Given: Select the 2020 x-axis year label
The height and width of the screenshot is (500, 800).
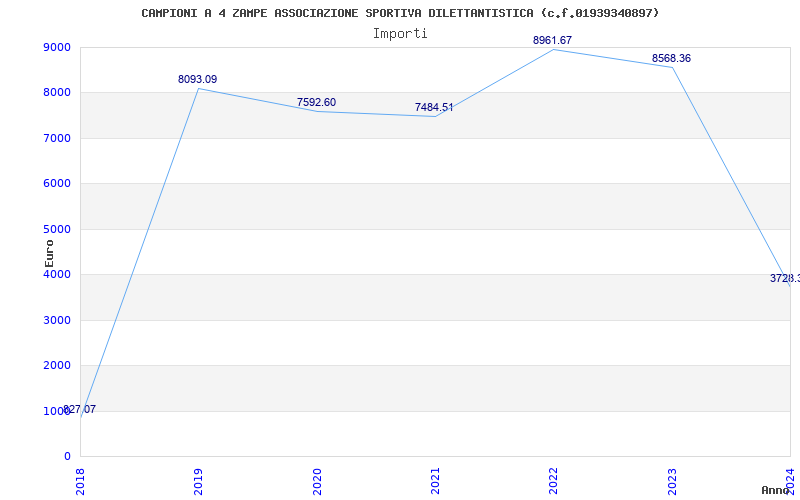Looking at the screenshot, I should point(317,481).
